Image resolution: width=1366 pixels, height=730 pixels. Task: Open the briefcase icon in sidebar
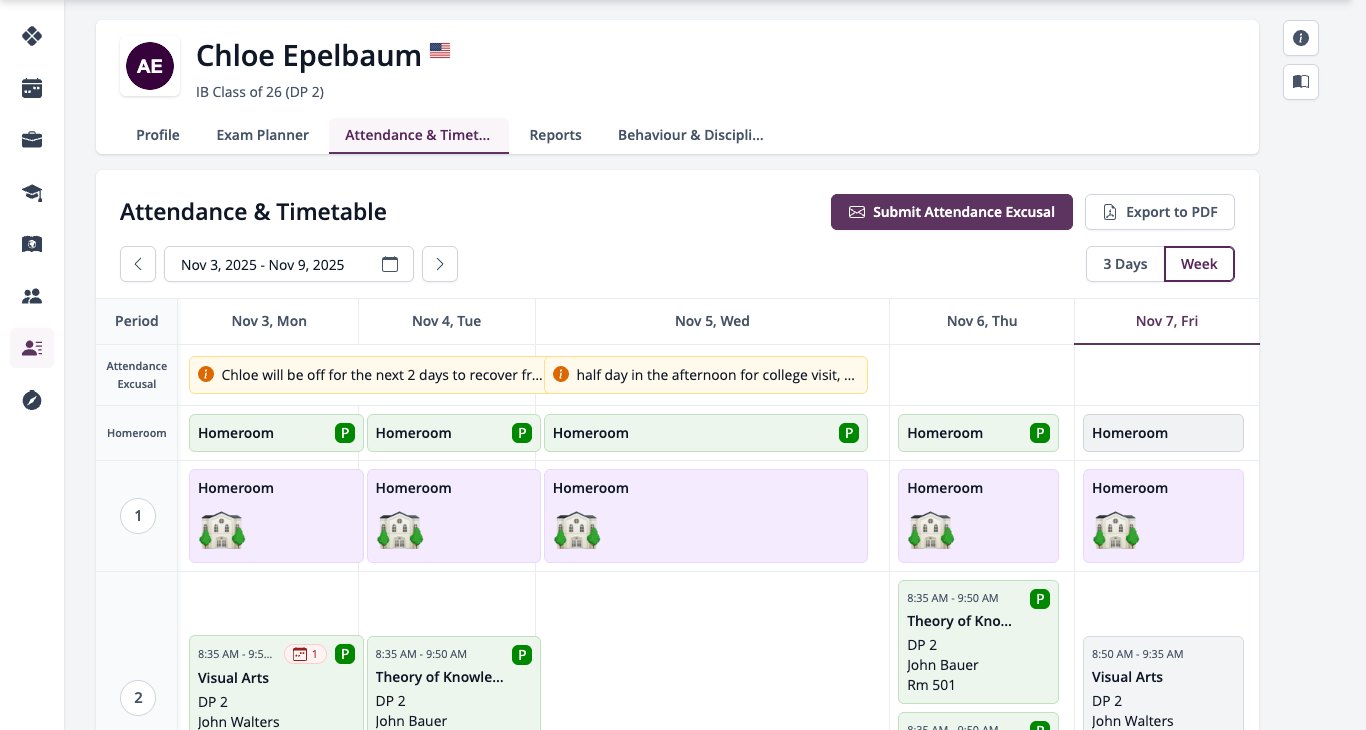(32, 140)
